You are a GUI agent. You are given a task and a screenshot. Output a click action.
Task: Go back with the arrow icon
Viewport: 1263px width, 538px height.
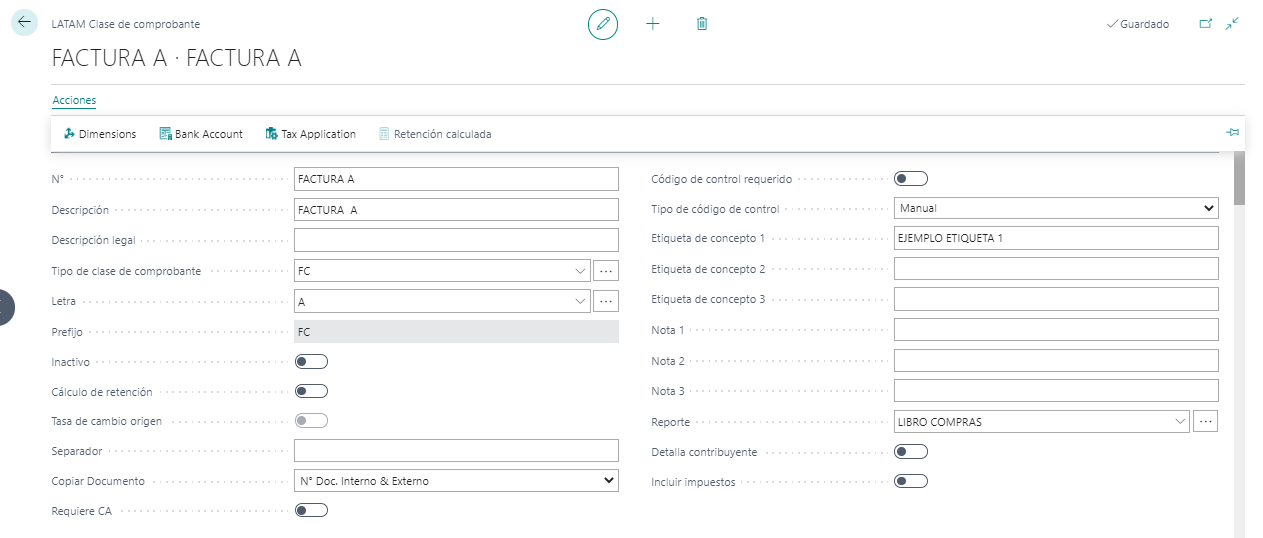(24, 23)
